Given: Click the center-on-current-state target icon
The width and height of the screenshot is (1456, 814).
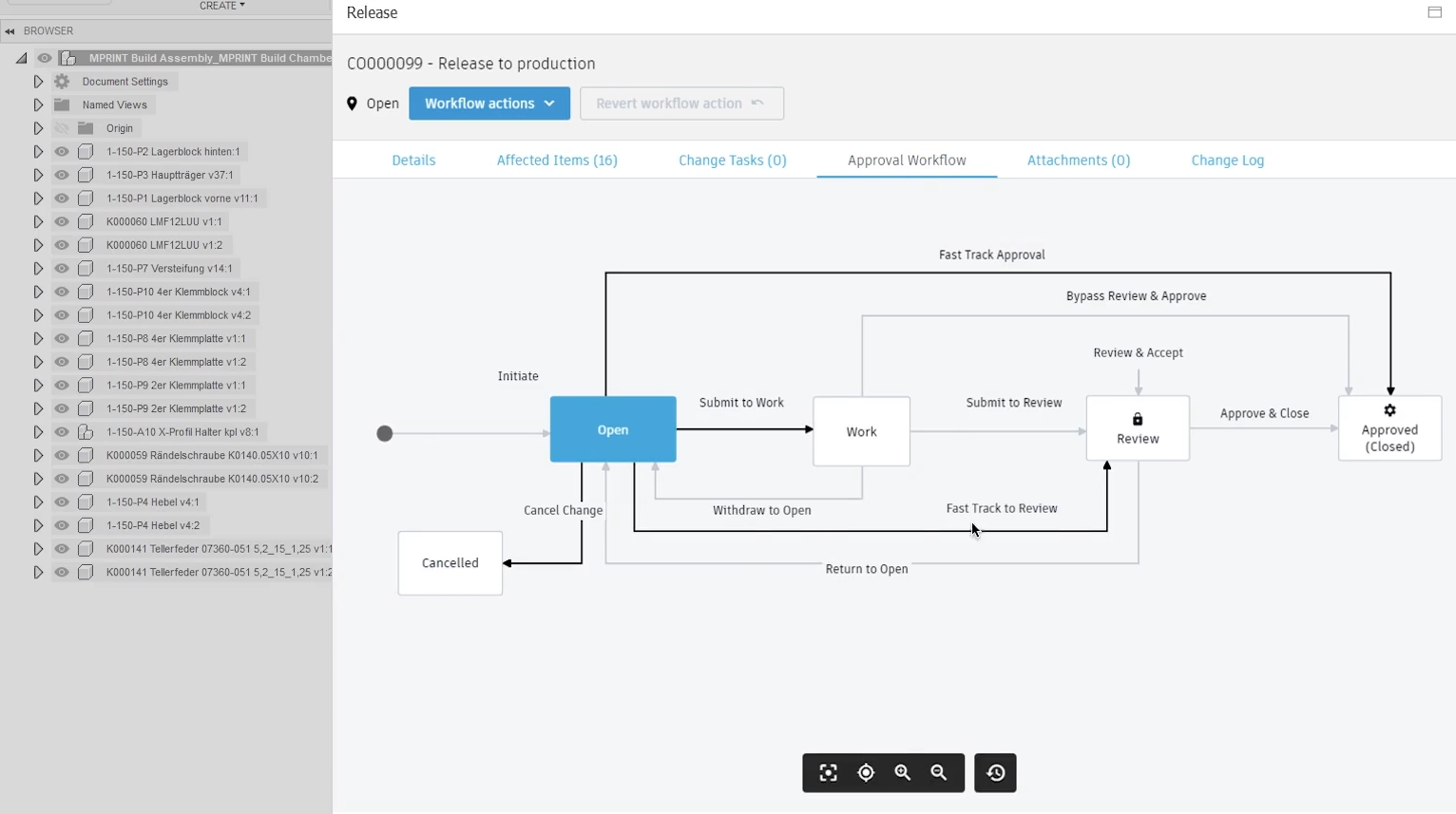Looking at the screenshot, I should click(x=866, y=773).
